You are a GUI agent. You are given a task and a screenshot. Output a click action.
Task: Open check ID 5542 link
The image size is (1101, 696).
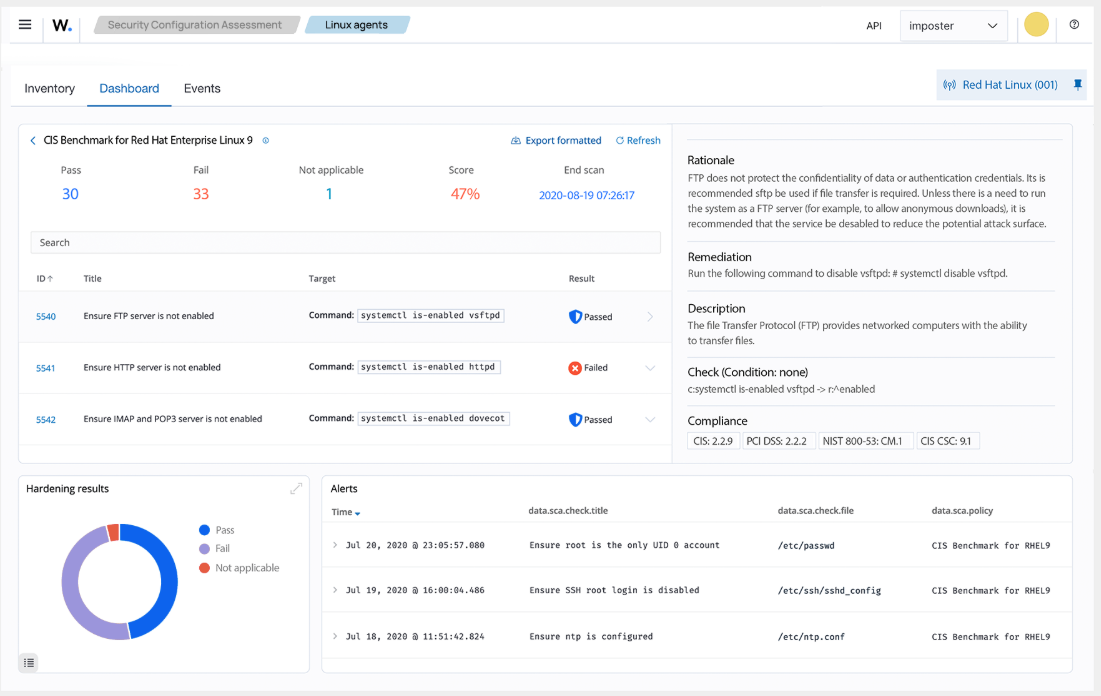[x=46, y=419]
